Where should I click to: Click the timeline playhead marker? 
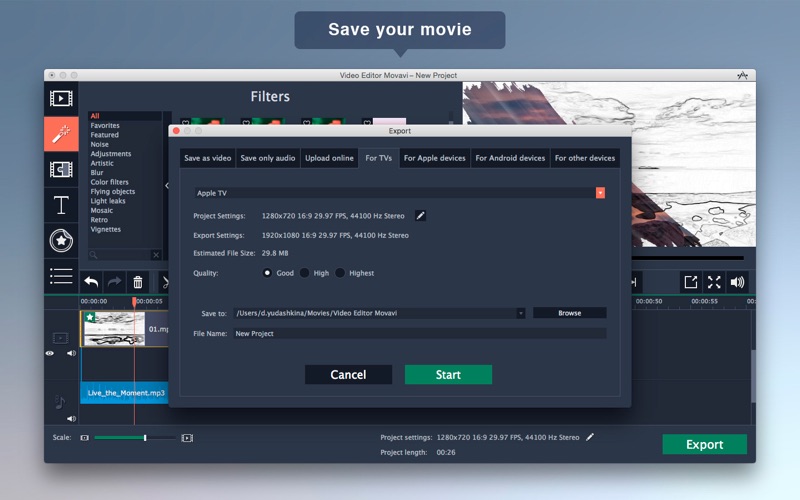pos(134,302)
